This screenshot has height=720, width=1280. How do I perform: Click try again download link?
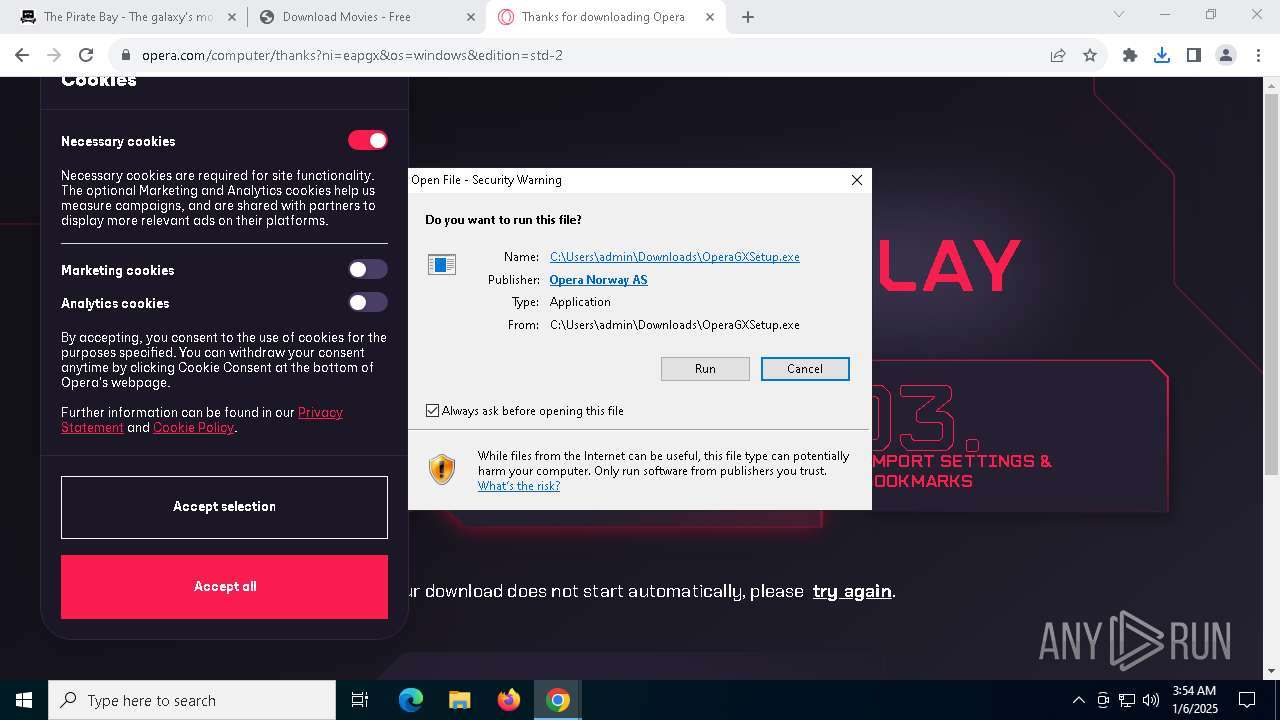point(852,591)
